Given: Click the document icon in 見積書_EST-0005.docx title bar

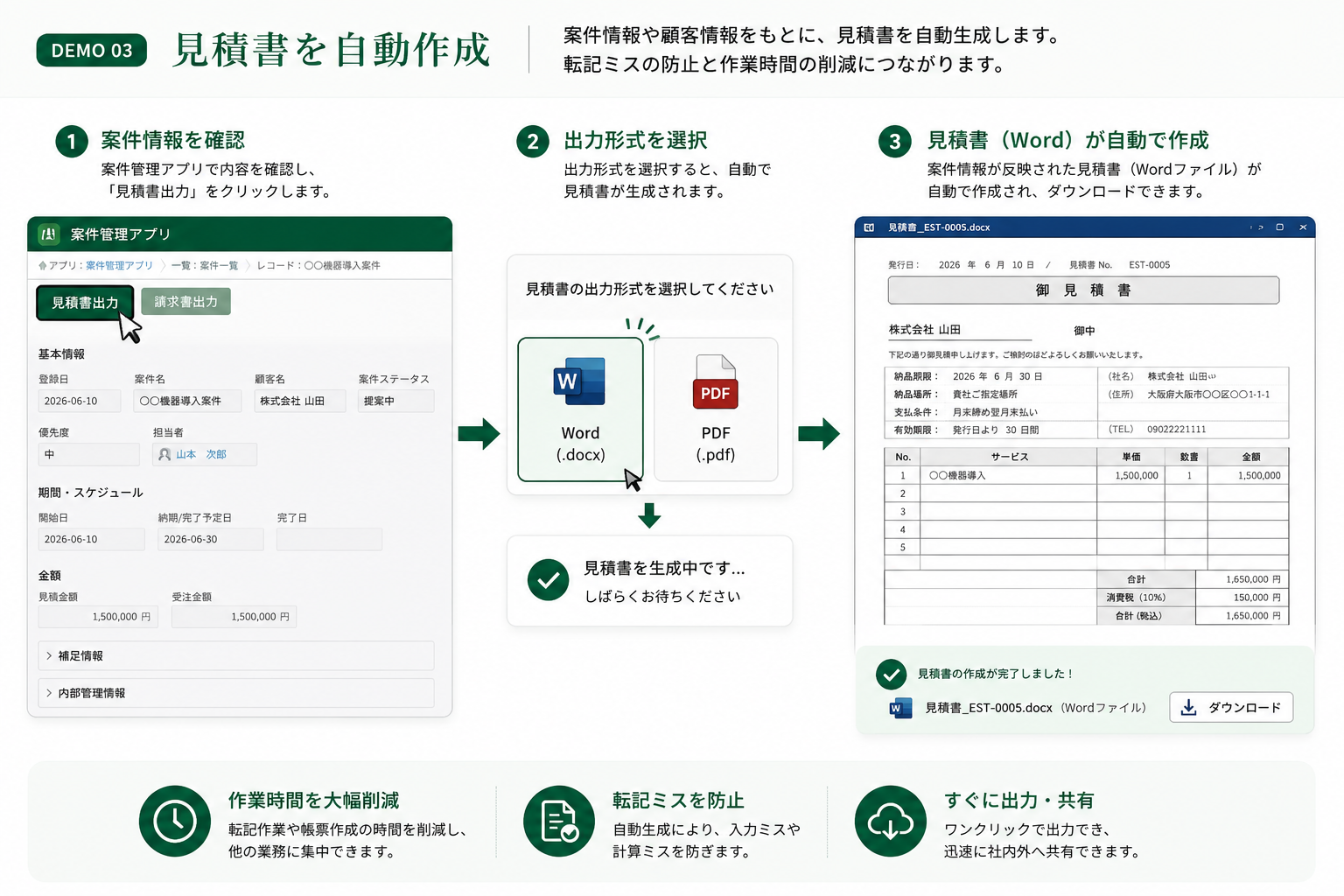Looking at the screenshot, I should [869, 227].
